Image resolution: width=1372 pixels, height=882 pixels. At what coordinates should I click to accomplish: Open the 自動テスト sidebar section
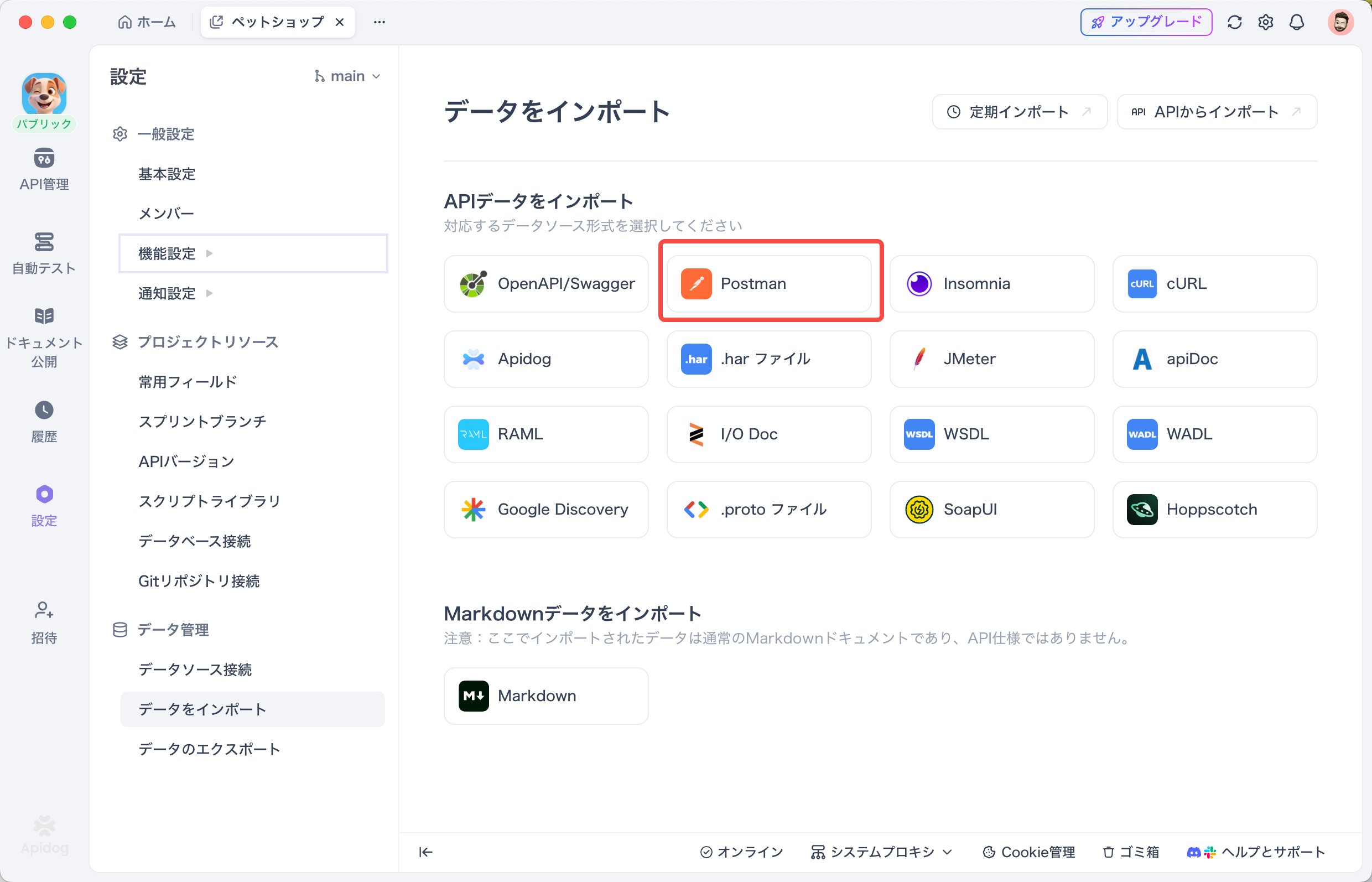44,253
